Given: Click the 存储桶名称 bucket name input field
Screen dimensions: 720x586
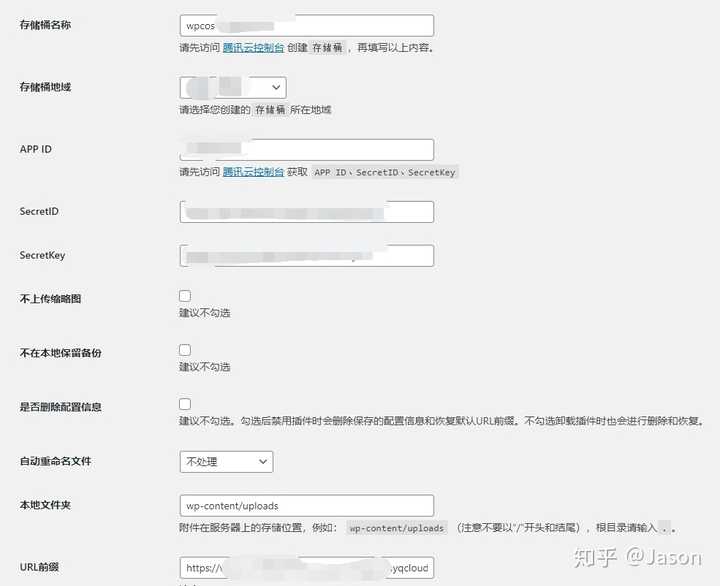Looking at the screenshot, I should click(306, 26).
